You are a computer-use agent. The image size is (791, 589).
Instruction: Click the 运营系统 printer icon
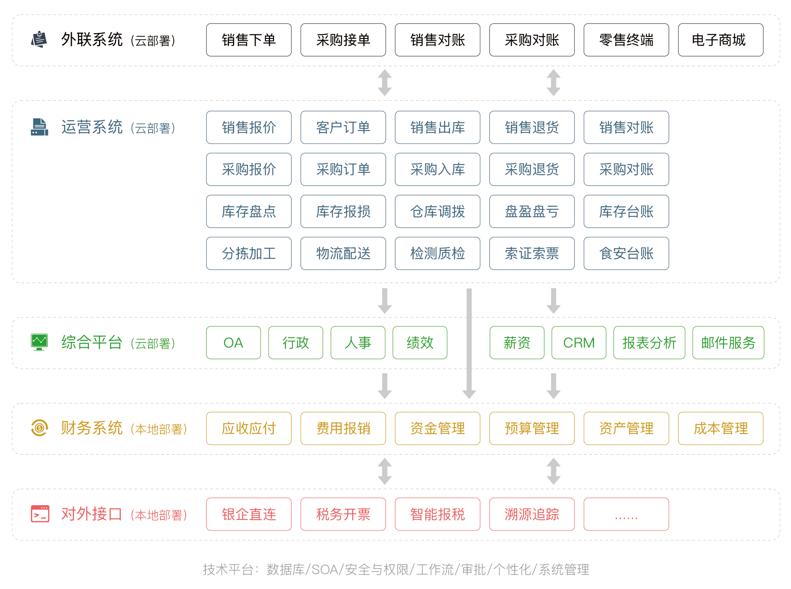click(39, 127)
